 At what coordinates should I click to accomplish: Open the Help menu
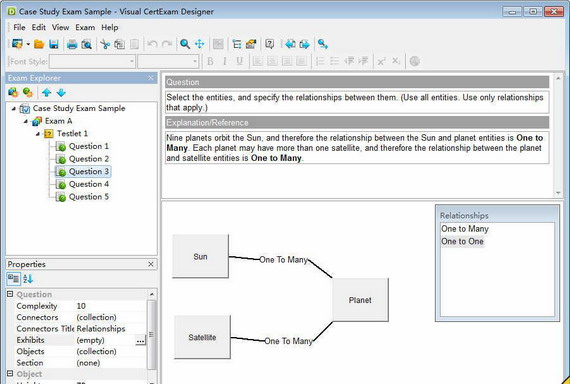(109, 28)
